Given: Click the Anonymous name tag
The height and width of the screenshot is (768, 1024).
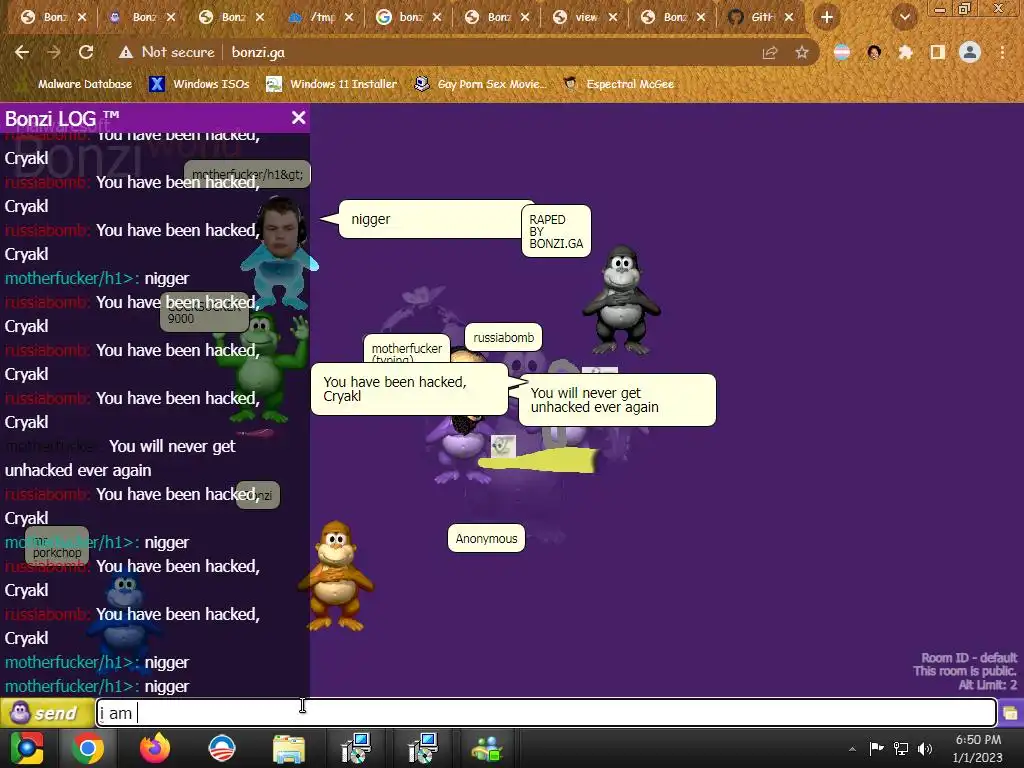Looking at the screenshot, I should click(x=487, y=538).
